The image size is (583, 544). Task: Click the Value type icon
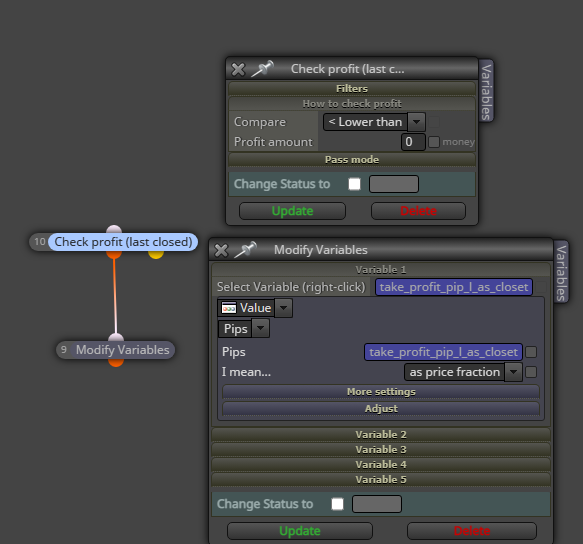tap(229, 308)
